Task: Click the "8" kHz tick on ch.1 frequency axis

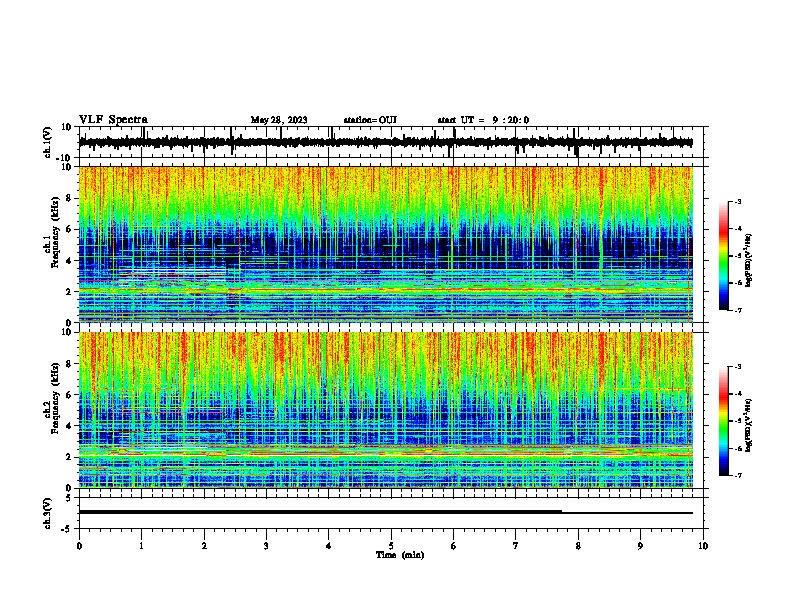Action: [69, 198]
